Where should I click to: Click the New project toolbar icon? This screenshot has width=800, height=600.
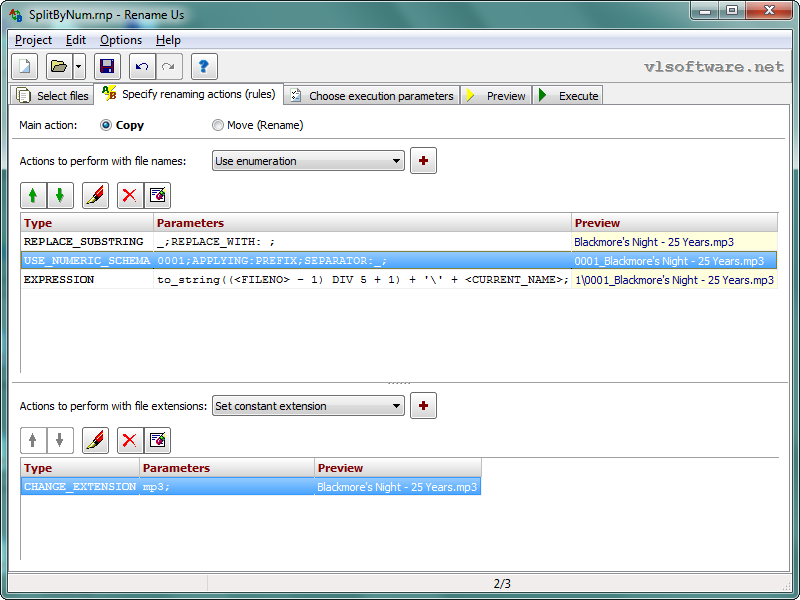click(x=25, y=67)
